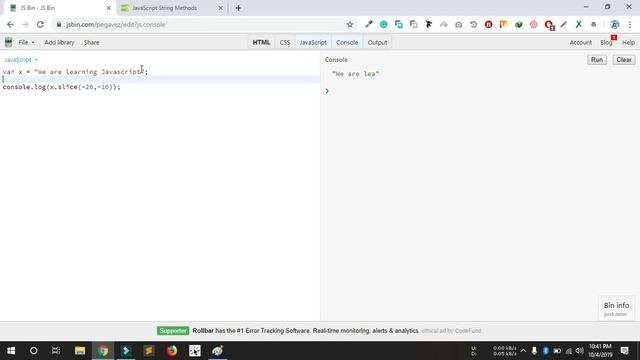Expand the JavaScript language dropdown in editor
Screen dimensions: 640x360
pos(21,60)
